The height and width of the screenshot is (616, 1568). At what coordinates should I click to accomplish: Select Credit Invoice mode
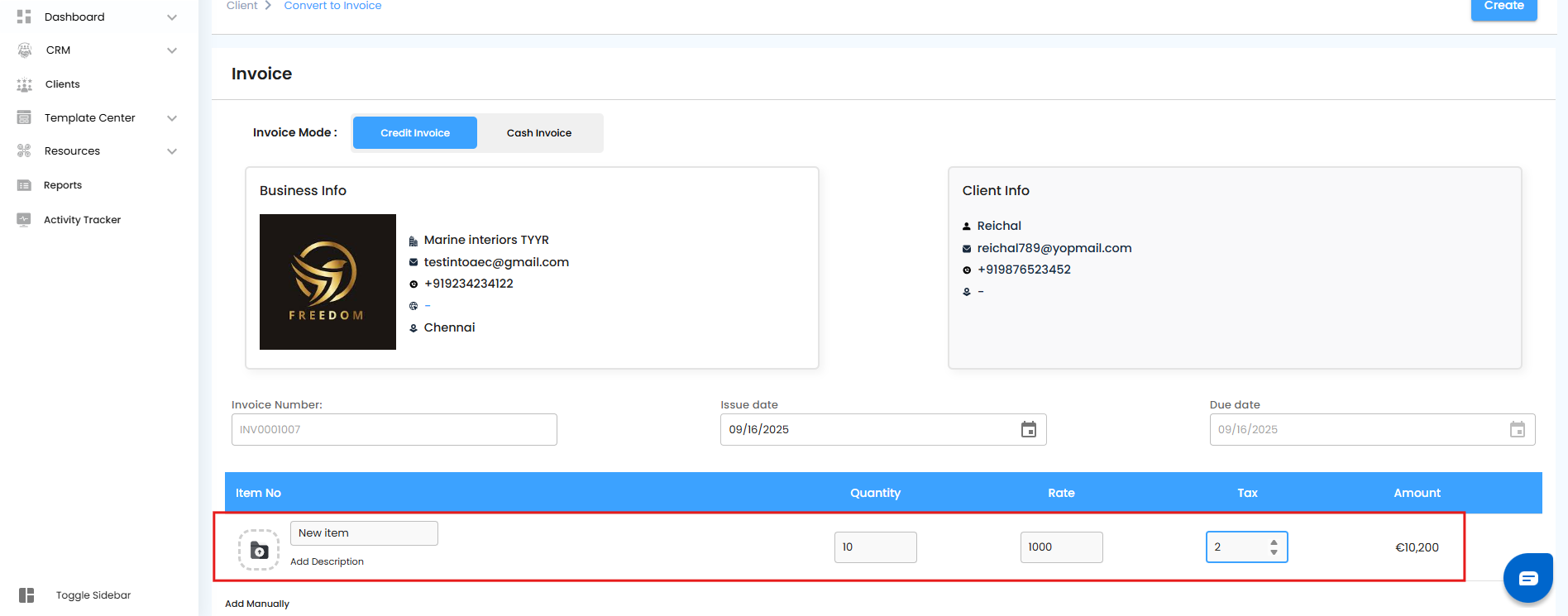point(415,133)
